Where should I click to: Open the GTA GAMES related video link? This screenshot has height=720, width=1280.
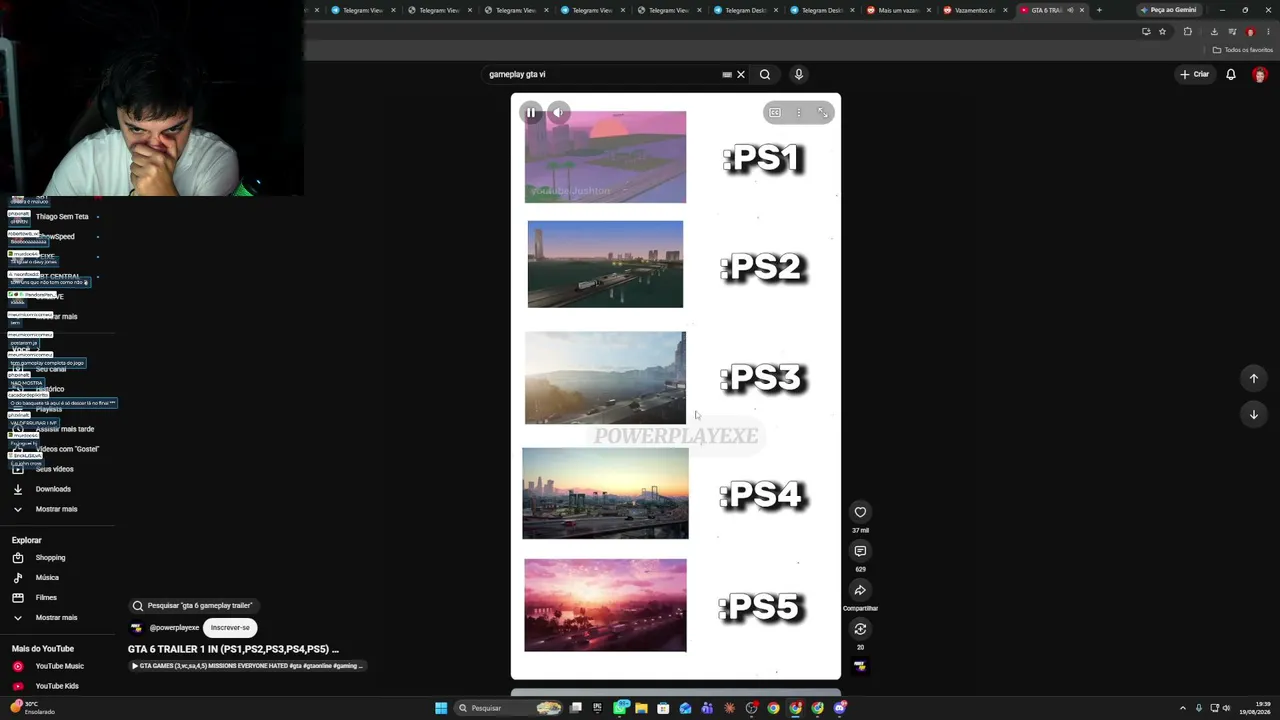coord(248,666)
